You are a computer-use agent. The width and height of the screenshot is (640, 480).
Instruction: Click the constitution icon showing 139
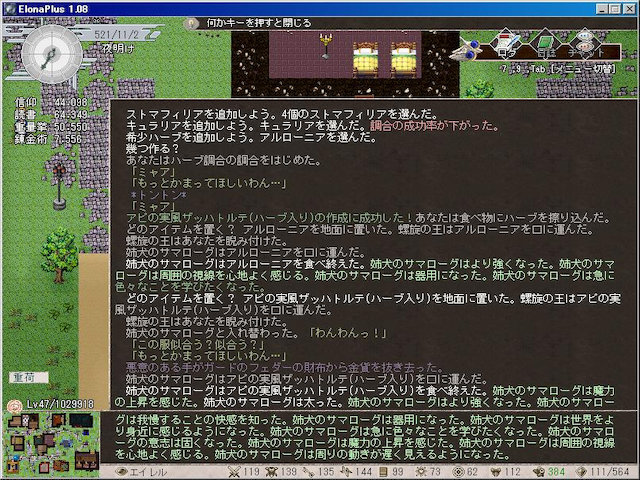point(271,472)
